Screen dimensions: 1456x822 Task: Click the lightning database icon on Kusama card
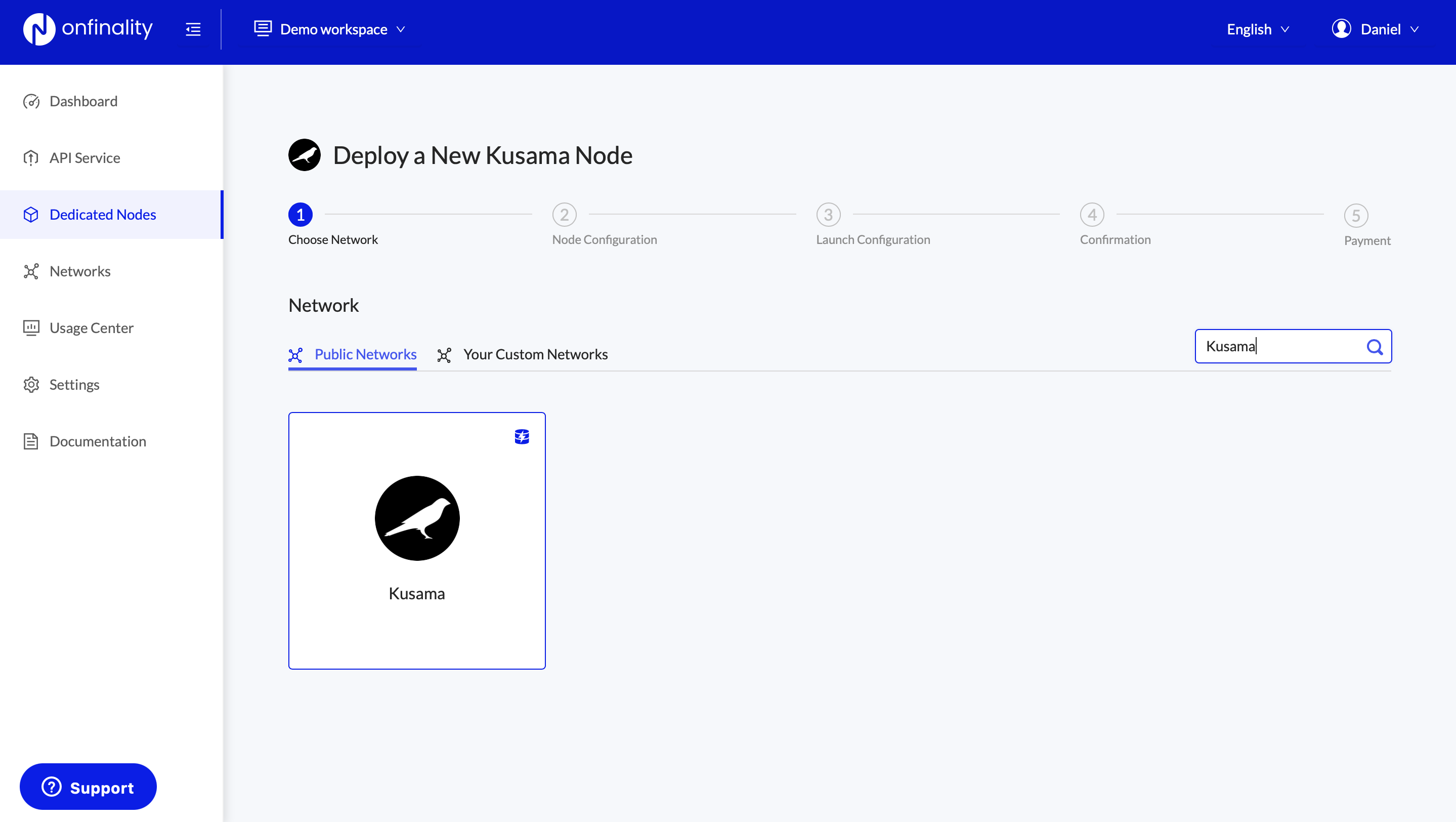pos(521,436)
